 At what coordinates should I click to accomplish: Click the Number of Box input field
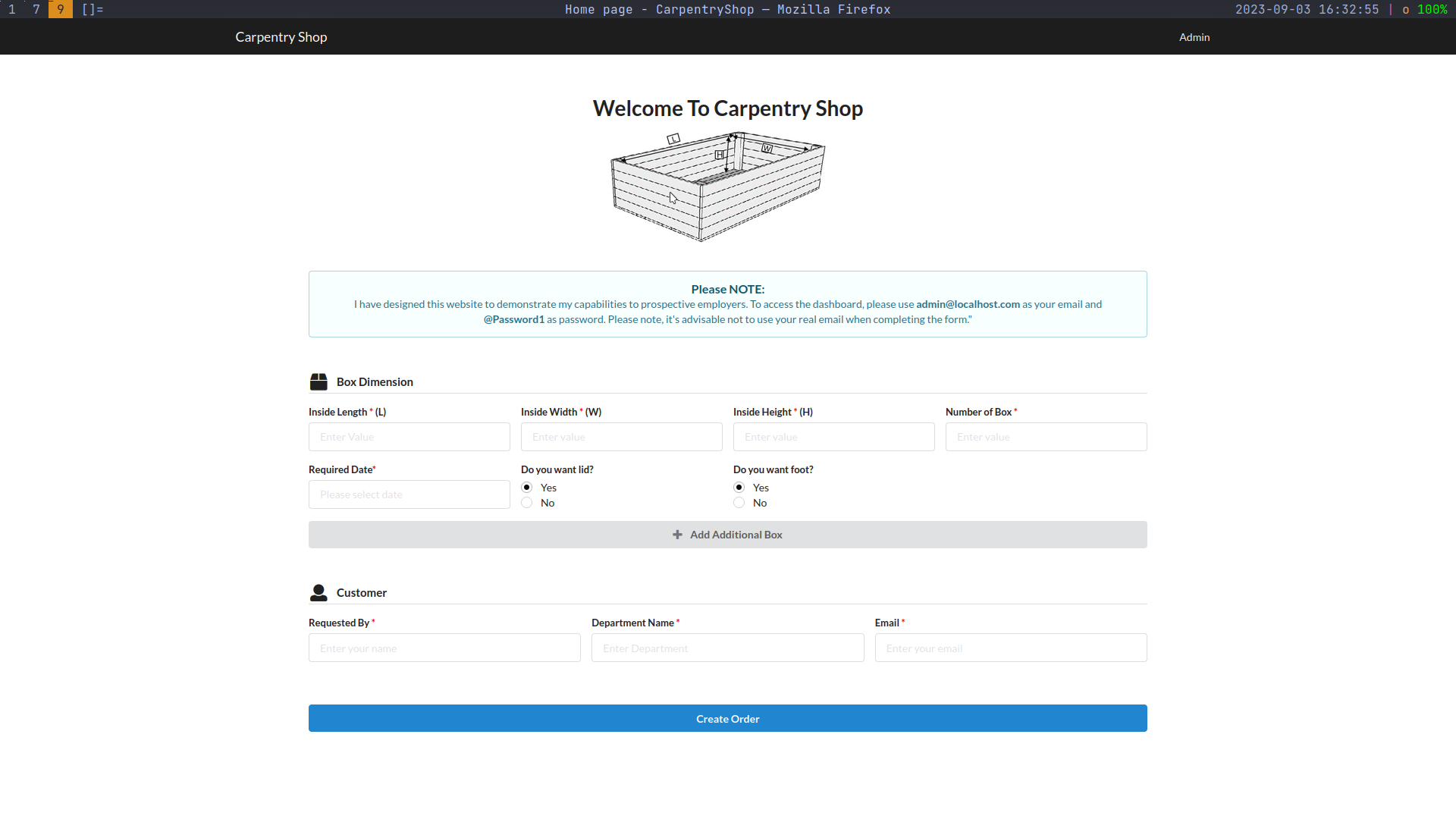1046,437
